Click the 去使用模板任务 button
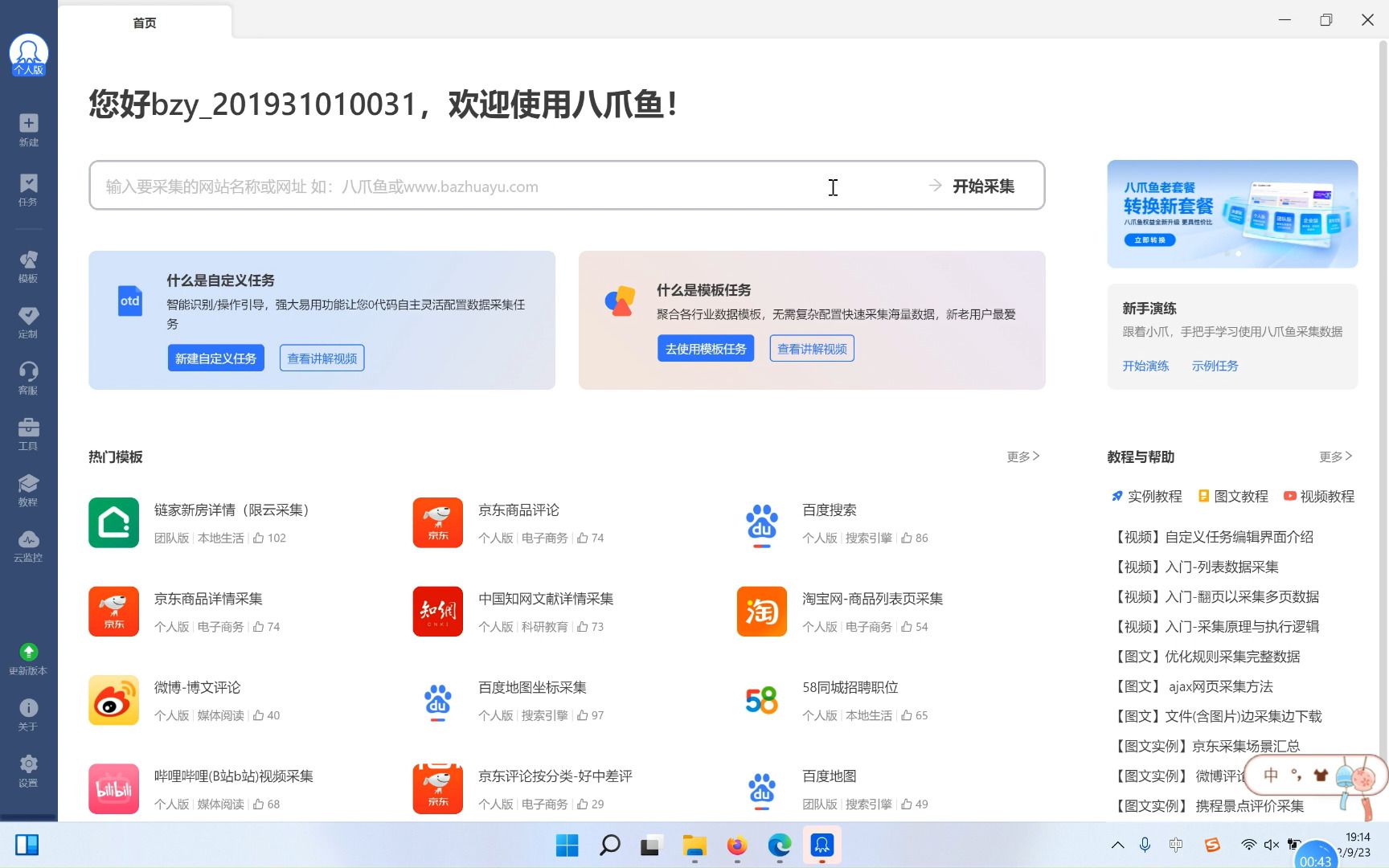Screen dimensions: 1389x868 click(x=706, y=349)
